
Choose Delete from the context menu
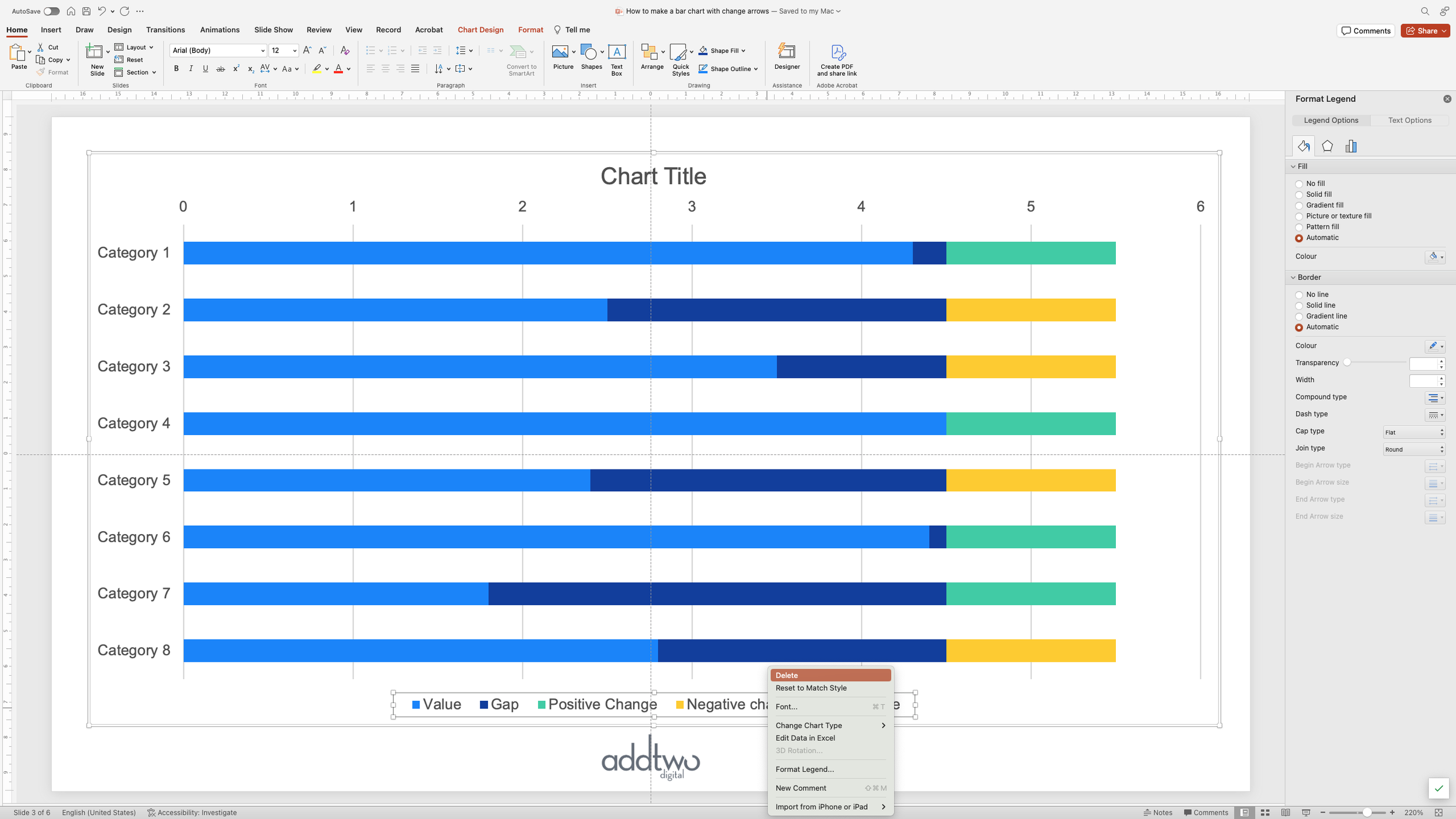830,675
